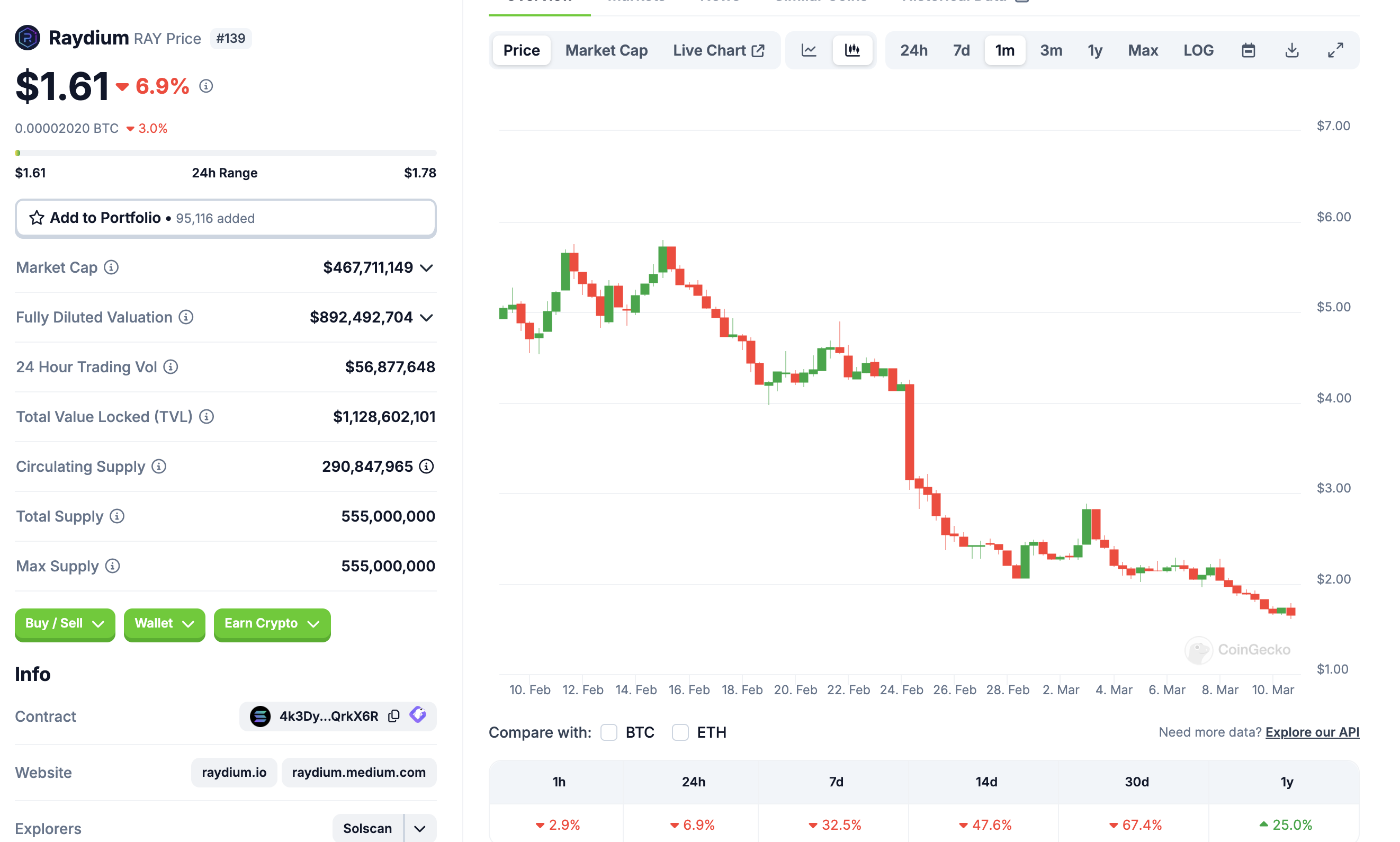Expand the chart to fullscreen

(1335, 50)
